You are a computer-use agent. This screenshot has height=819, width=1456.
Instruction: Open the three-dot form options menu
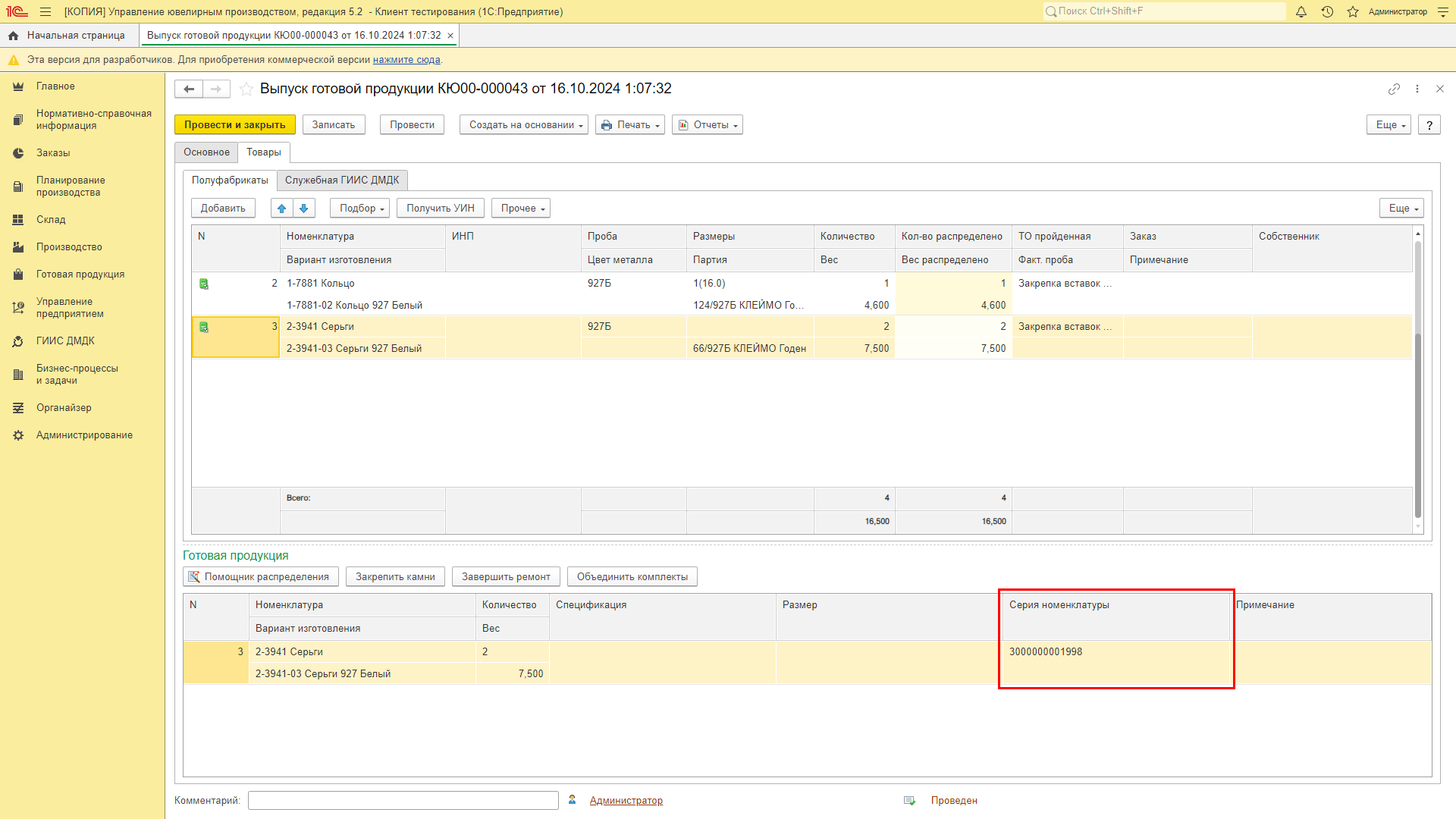click(1417, 89)
